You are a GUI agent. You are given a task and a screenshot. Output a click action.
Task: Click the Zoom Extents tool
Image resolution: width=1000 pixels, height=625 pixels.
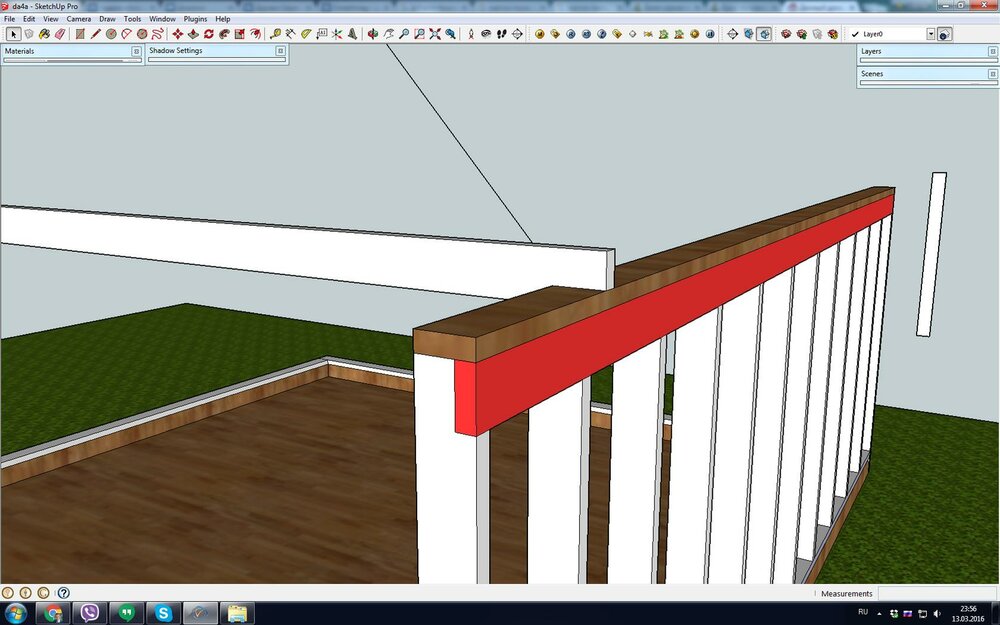[435, 34]
